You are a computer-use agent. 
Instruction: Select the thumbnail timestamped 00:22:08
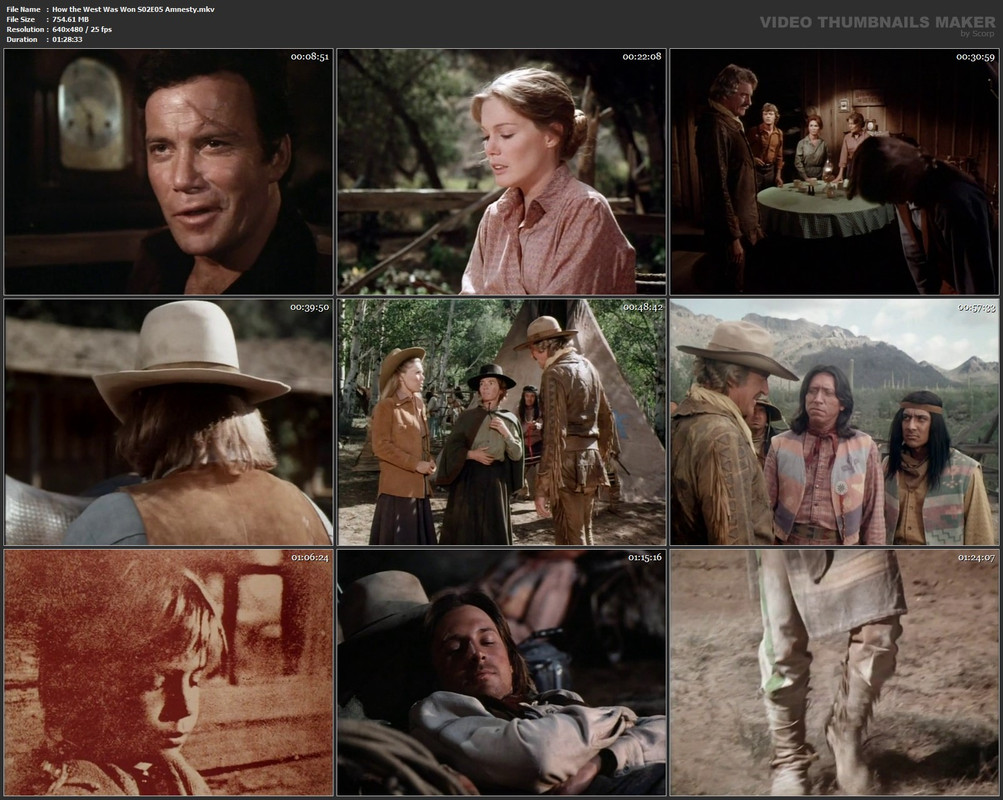coord(502,171)
